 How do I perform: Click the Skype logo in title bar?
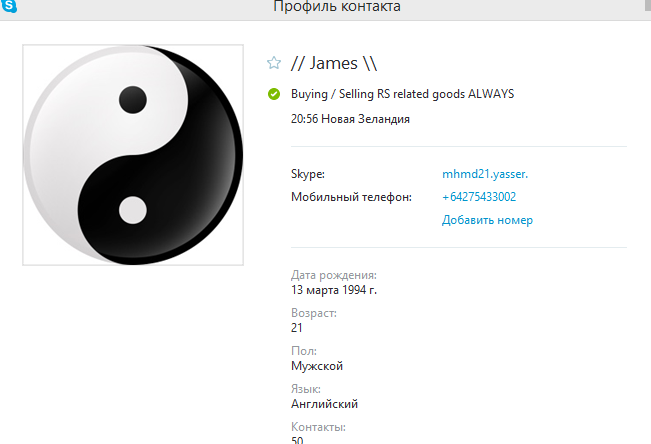(9, 6)
